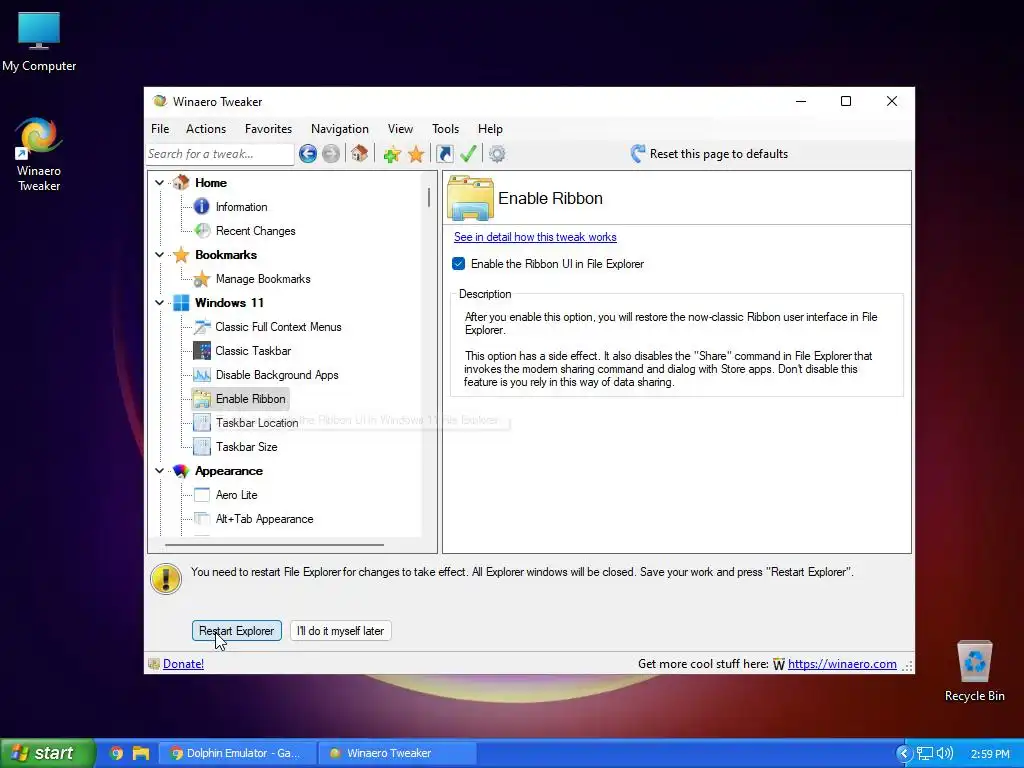Select Taskbar Location in the tree
The width and height of the screenshot is (1024, 768).
click(257, 423)
